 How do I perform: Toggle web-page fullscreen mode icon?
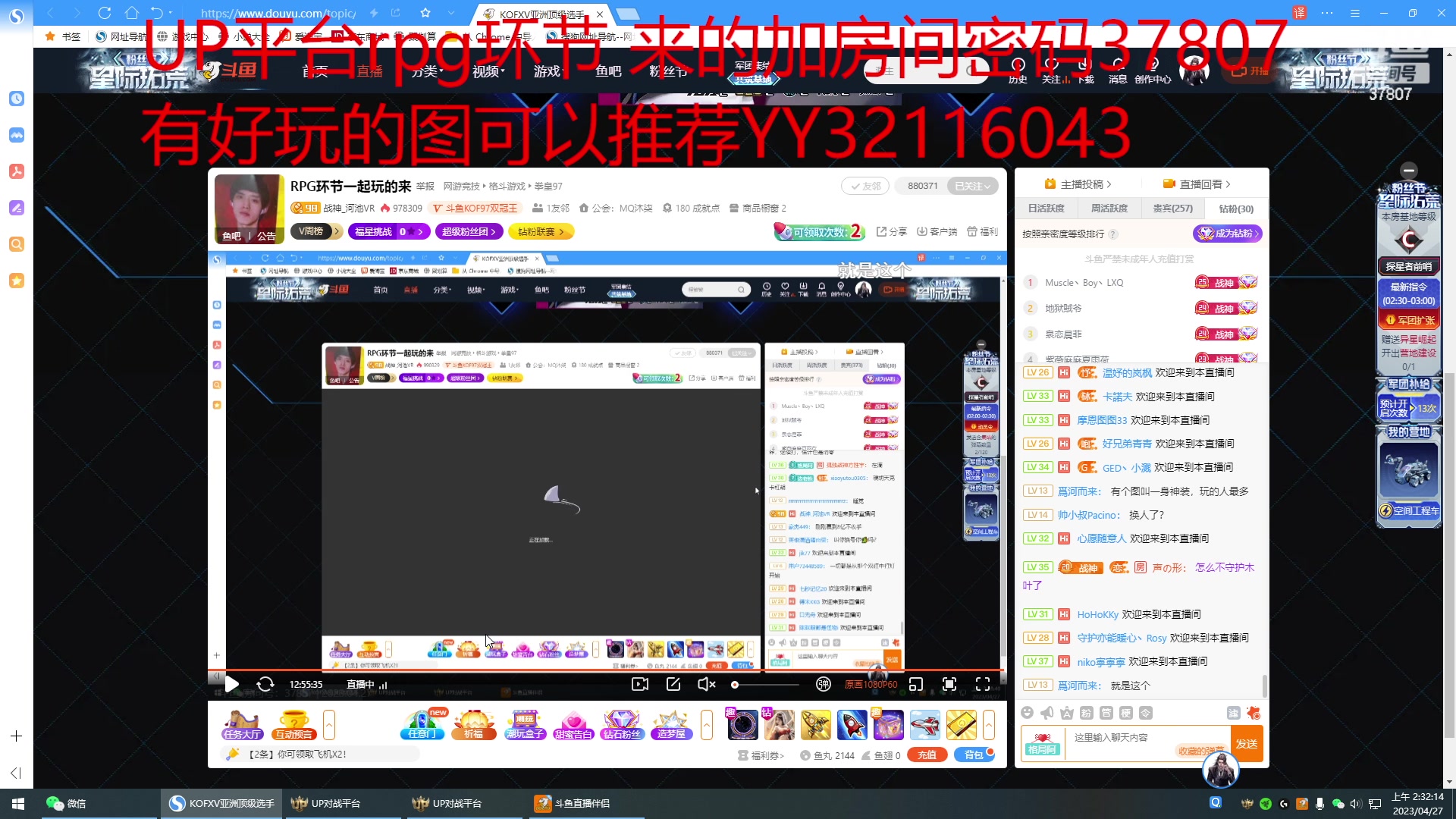click(949, 684)
